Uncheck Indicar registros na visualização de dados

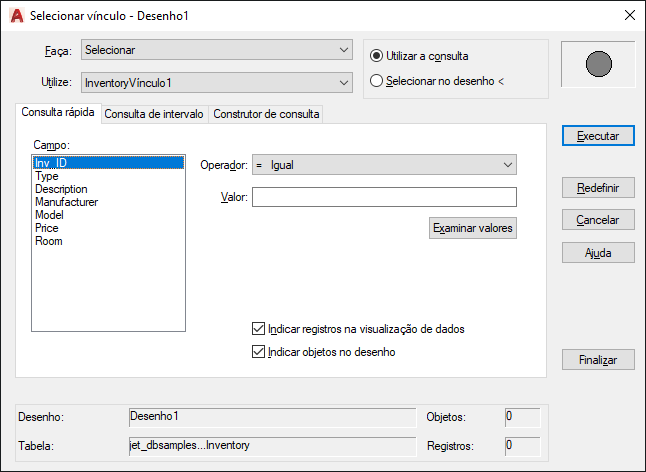coord(258,329)
